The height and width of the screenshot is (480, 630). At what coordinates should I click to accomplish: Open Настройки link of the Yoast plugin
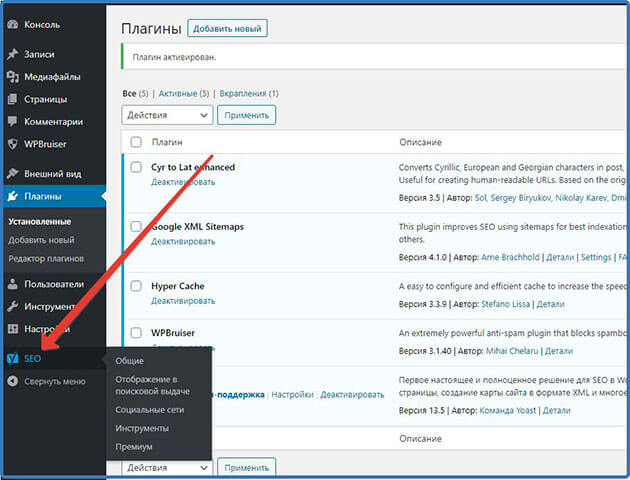click(x=292, y=394)
